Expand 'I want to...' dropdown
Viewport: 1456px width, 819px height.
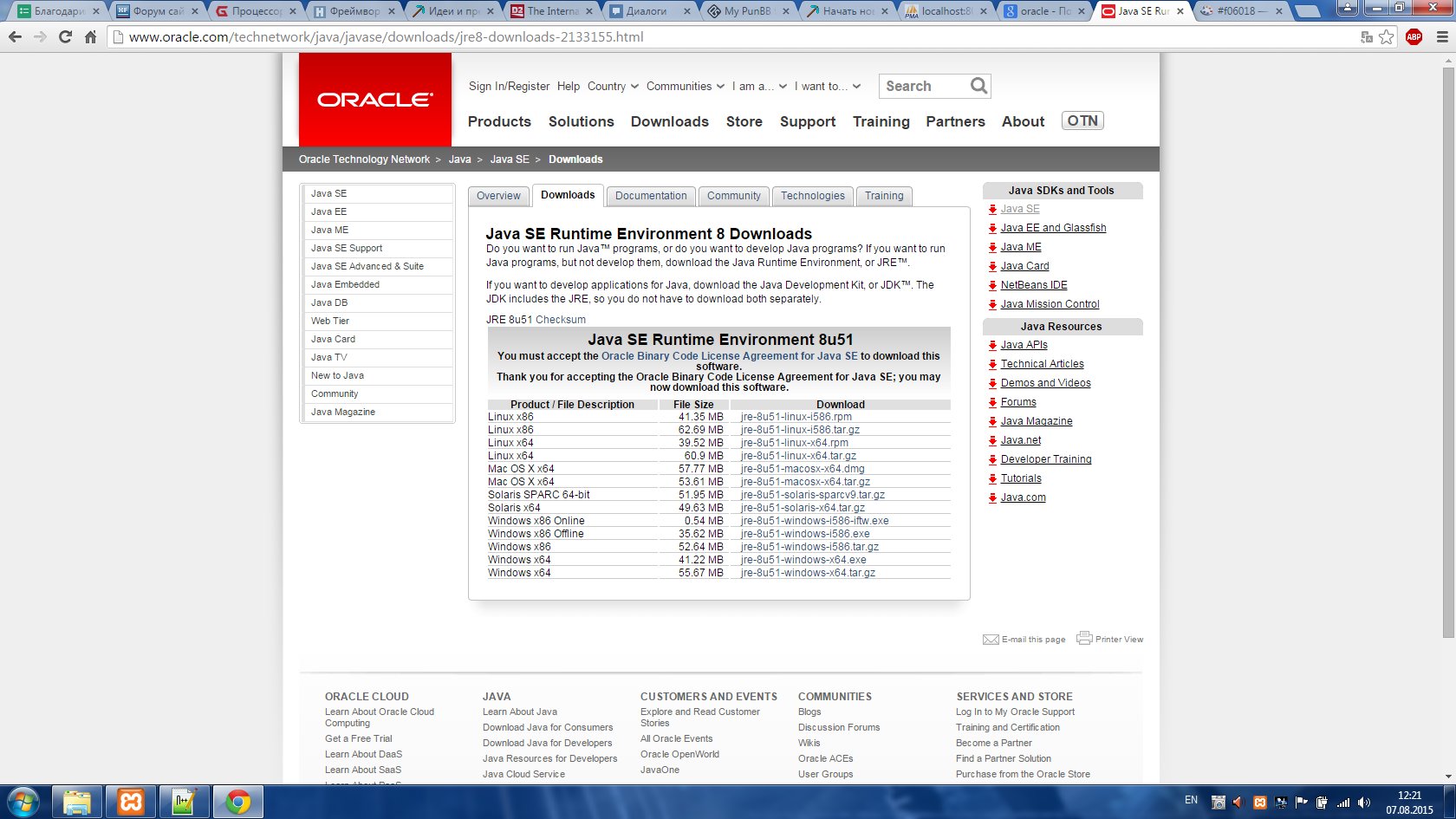click(828, 87)
